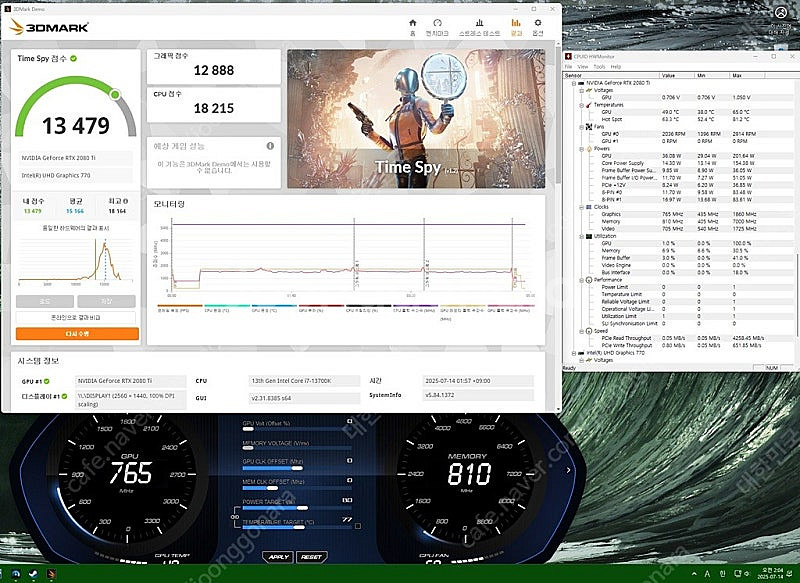Collapse the NVIDIA Voltages tree node in HWMonitor
The image size is (800, 583).
pyautogui.click(x=581, y=90)
